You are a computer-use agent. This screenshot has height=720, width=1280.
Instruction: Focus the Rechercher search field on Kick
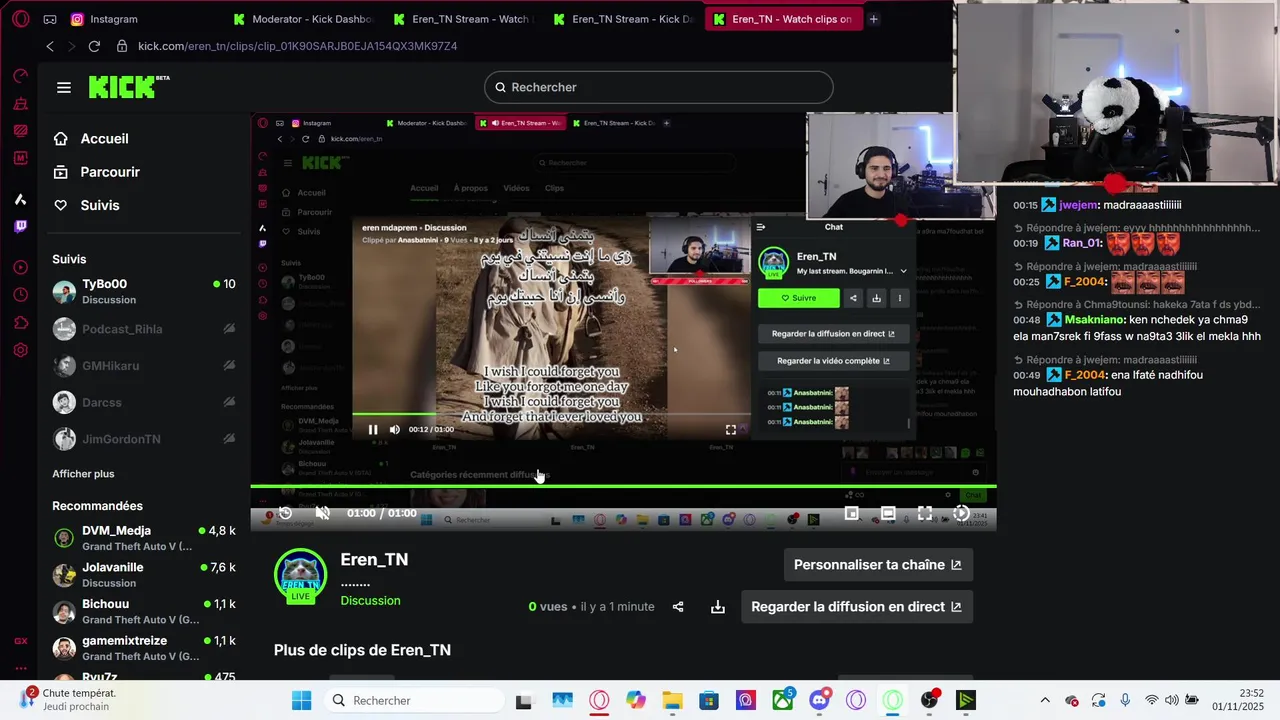click(658, 87)
